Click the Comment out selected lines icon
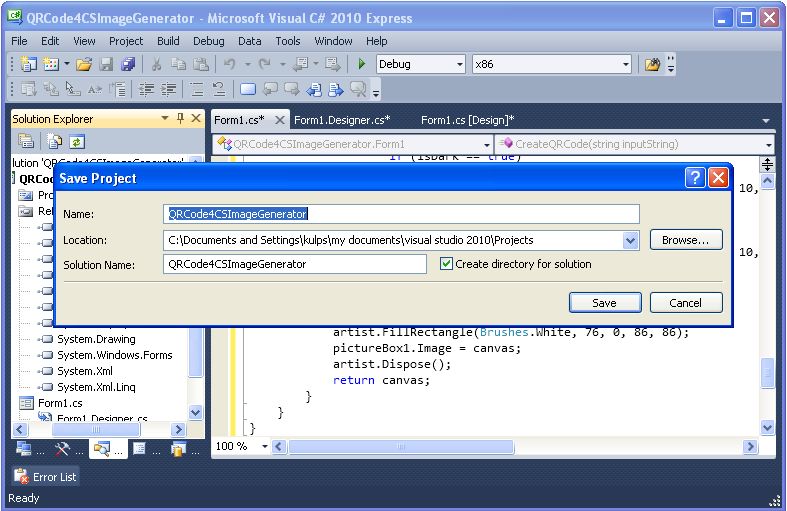This screenshot has height=511, width=787. pyautogui.click(x=196, y=89)
